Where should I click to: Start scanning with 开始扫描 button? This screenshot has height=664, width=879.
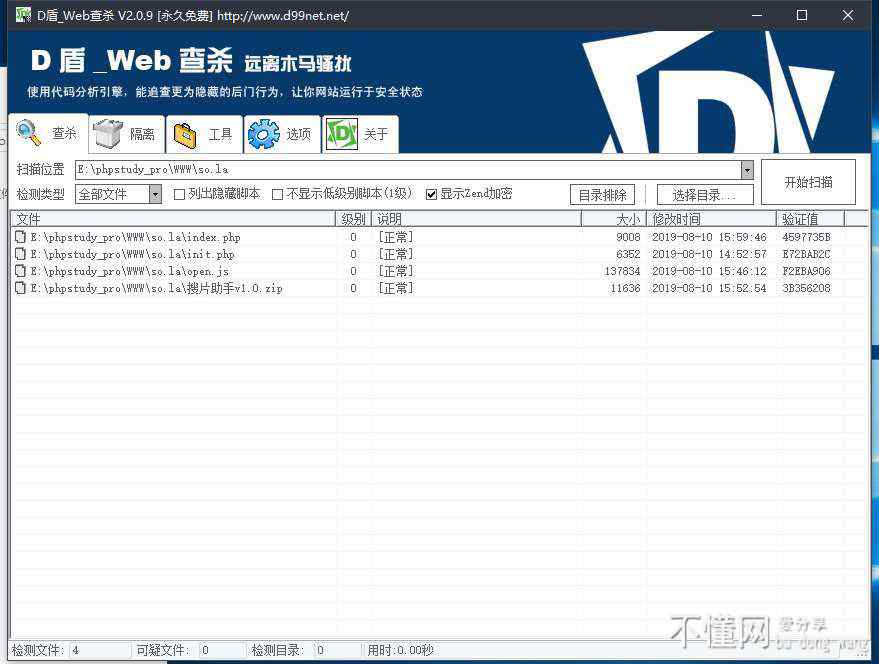808,182
